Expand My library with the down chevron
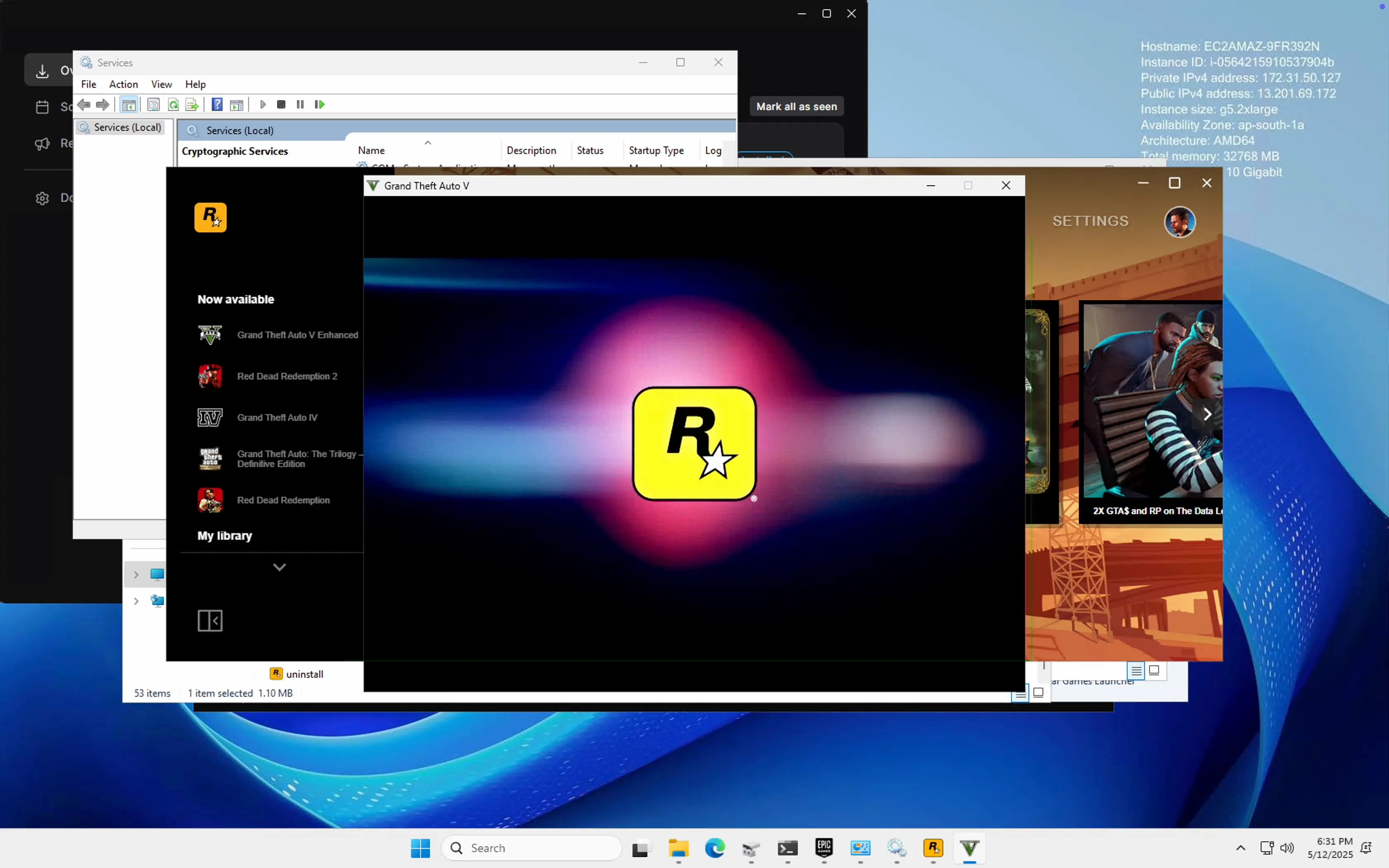The height and width of the screenshot is (868, 1389). click(x=279, y=567)
